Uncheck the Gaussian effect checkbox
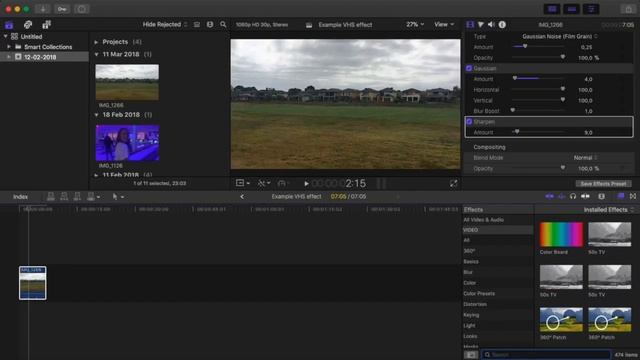 (469, 68)
